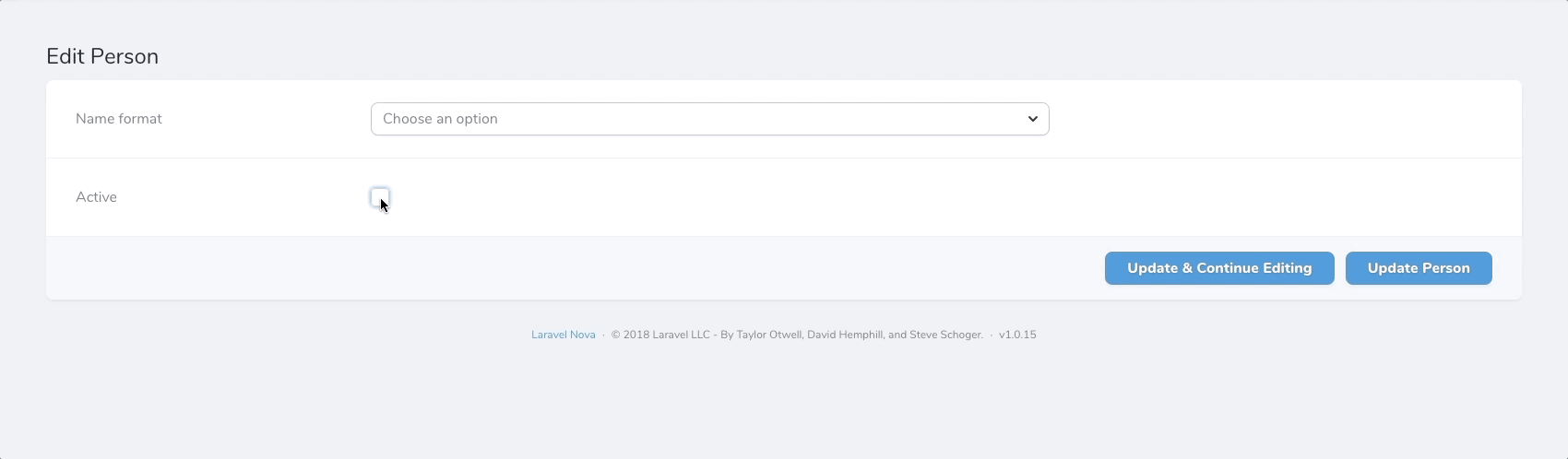The height and width of the screenshot is (459, 1568).
Task: Open the Laravel Nova footer link
Action: pyautogui.click(x=563, y=335)
